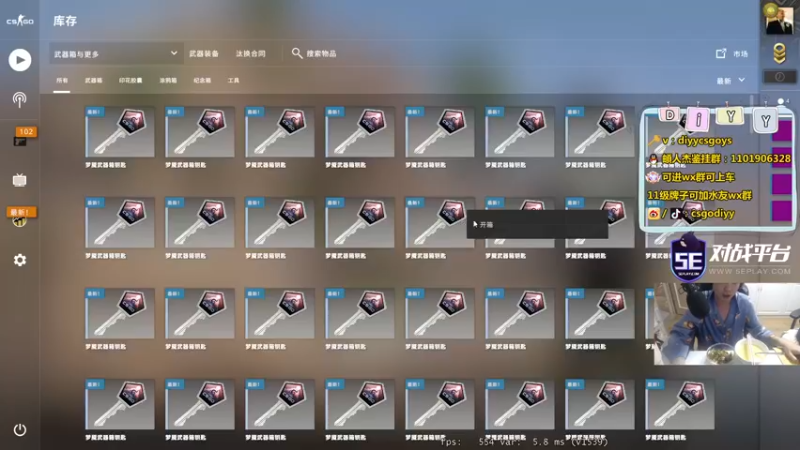This screenshot has width=800, height=450.
Task: Select the fifth key in the bottom row
Action: click(x=440, y=404)
